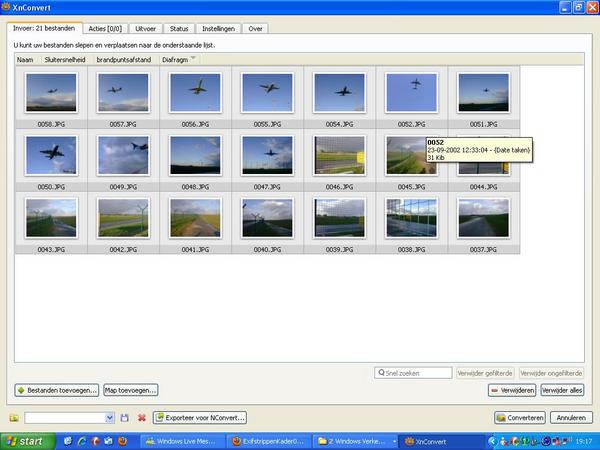Click Verwijder alles button
Image resolution: width=600 pixels, height=450 pixels.
pyautogui.click(x=561, y=390)
